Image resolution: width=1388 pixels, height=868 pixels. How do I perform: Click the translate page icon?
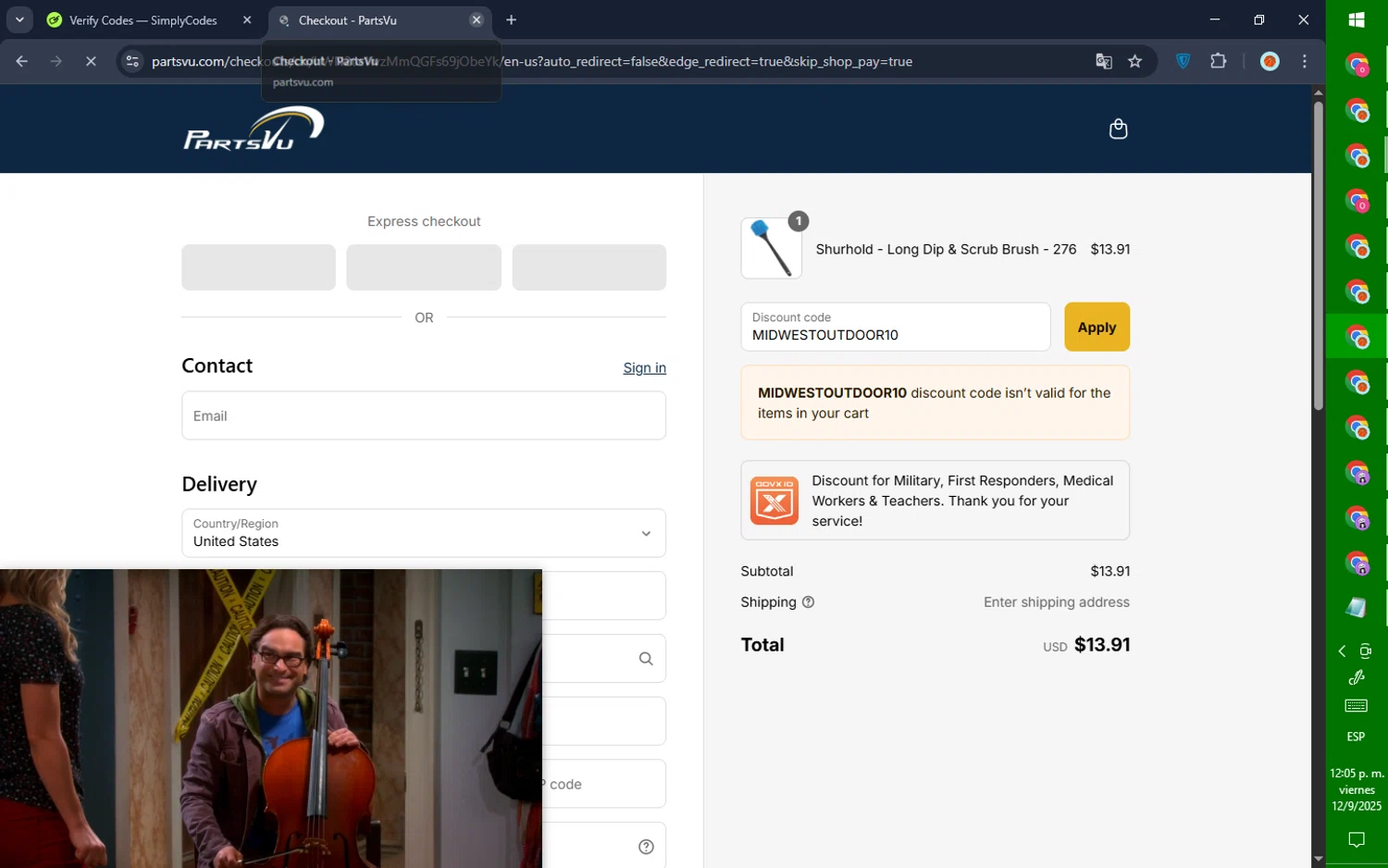click(x=1104, y=61)
